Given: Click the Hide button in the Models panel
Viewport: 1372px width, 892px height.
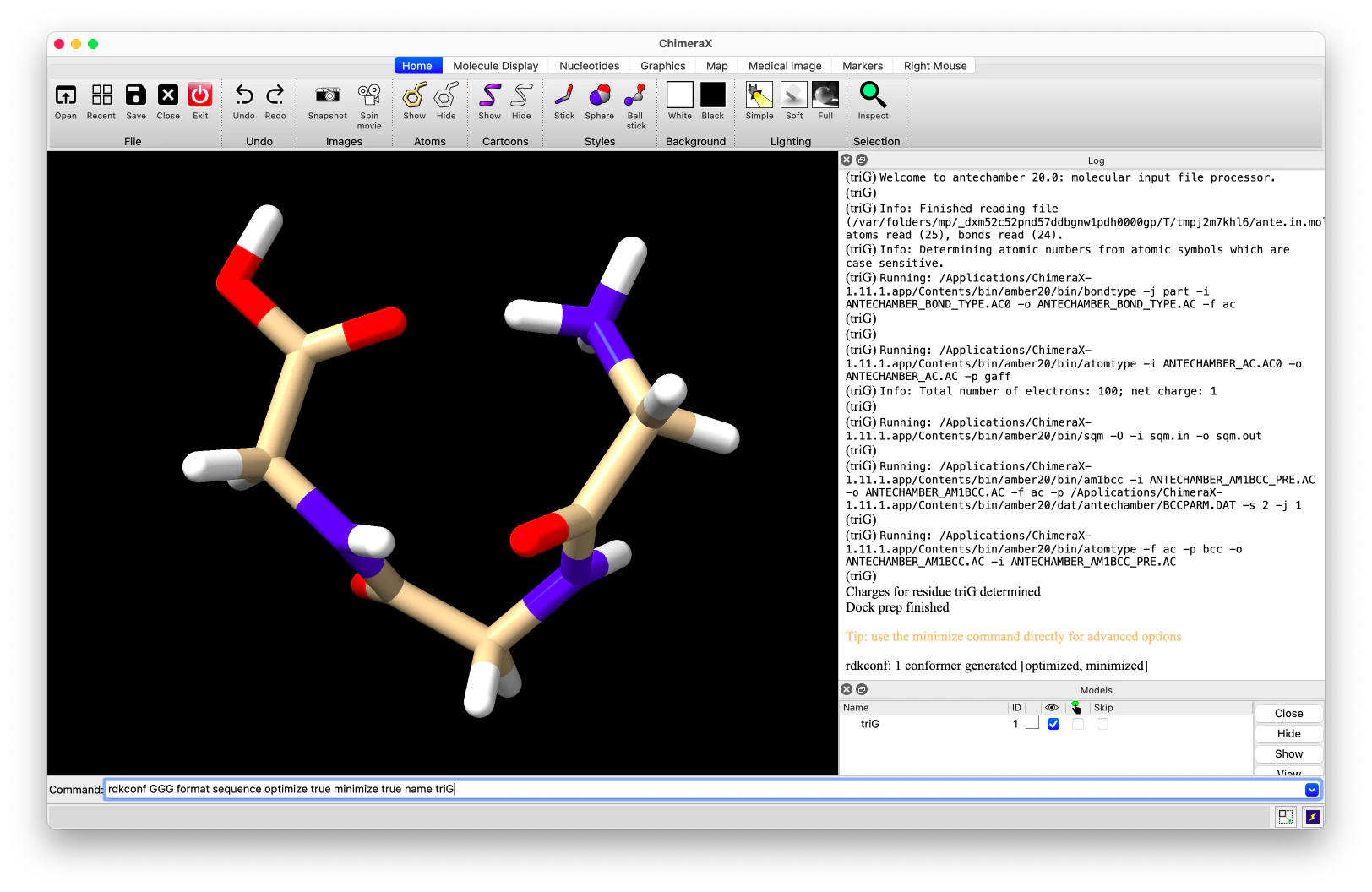Looking at the screenshot, I should 1289,734.
